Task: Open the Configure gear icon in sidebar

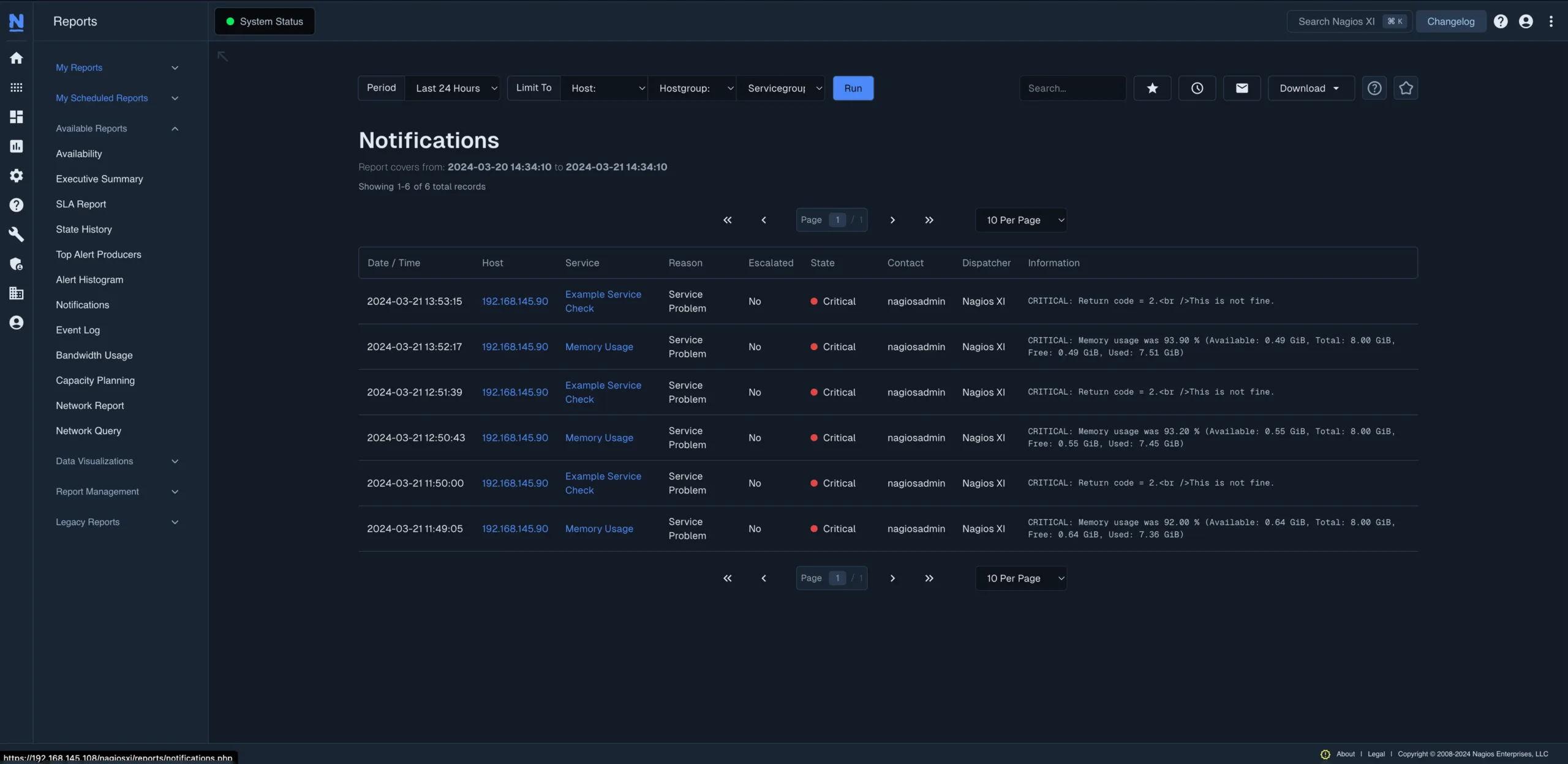Action: click(17, 176)
